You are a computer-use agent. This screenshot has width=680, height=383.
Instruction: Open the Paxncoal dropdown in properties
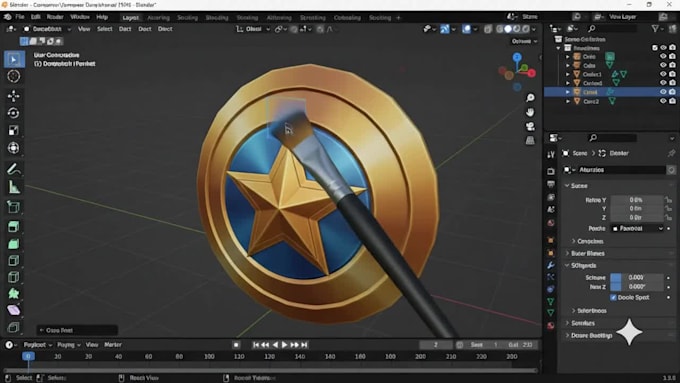638,229
